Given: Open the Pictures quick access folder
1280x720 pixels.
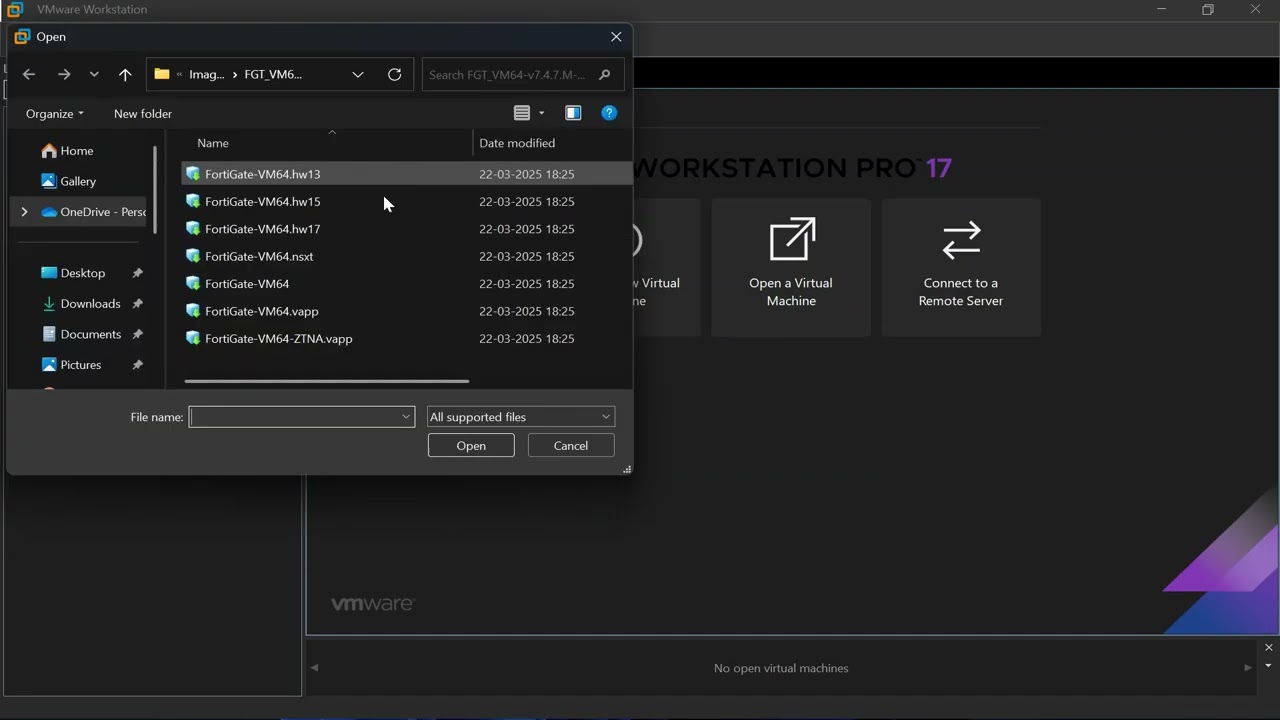Looking at the screenshot, I should click(x=72, y=365).
